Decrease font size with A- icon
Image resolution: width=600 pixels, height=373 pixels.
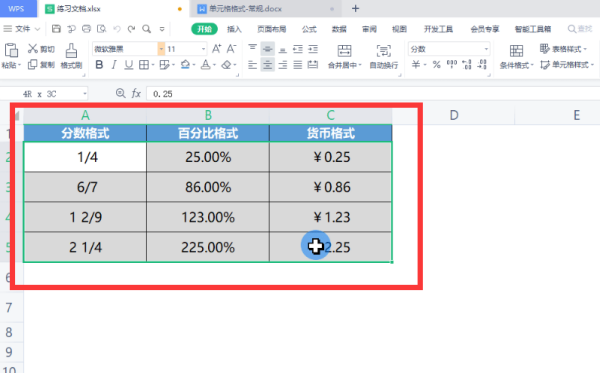pos(231,49)
